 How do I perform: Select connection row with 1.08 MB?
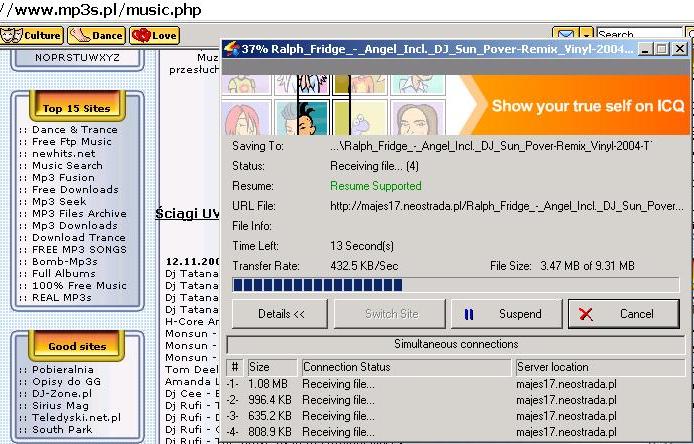[455, 384]
